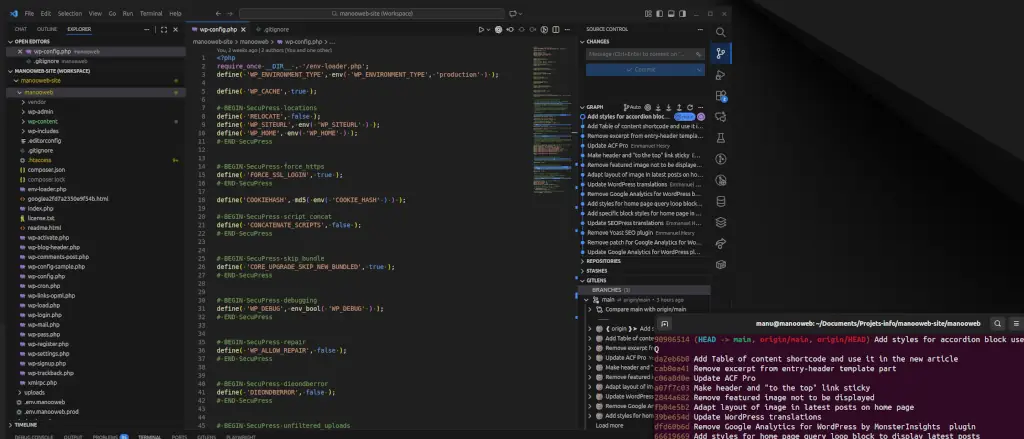
Task: Open the Commit button dropdown arrow
Action: pos(699,69)
